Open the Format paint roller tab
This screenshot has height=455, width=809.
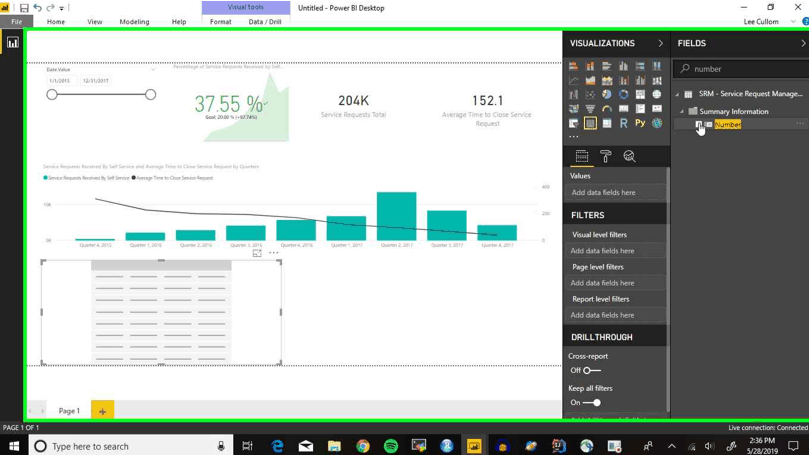pos(606,156)
